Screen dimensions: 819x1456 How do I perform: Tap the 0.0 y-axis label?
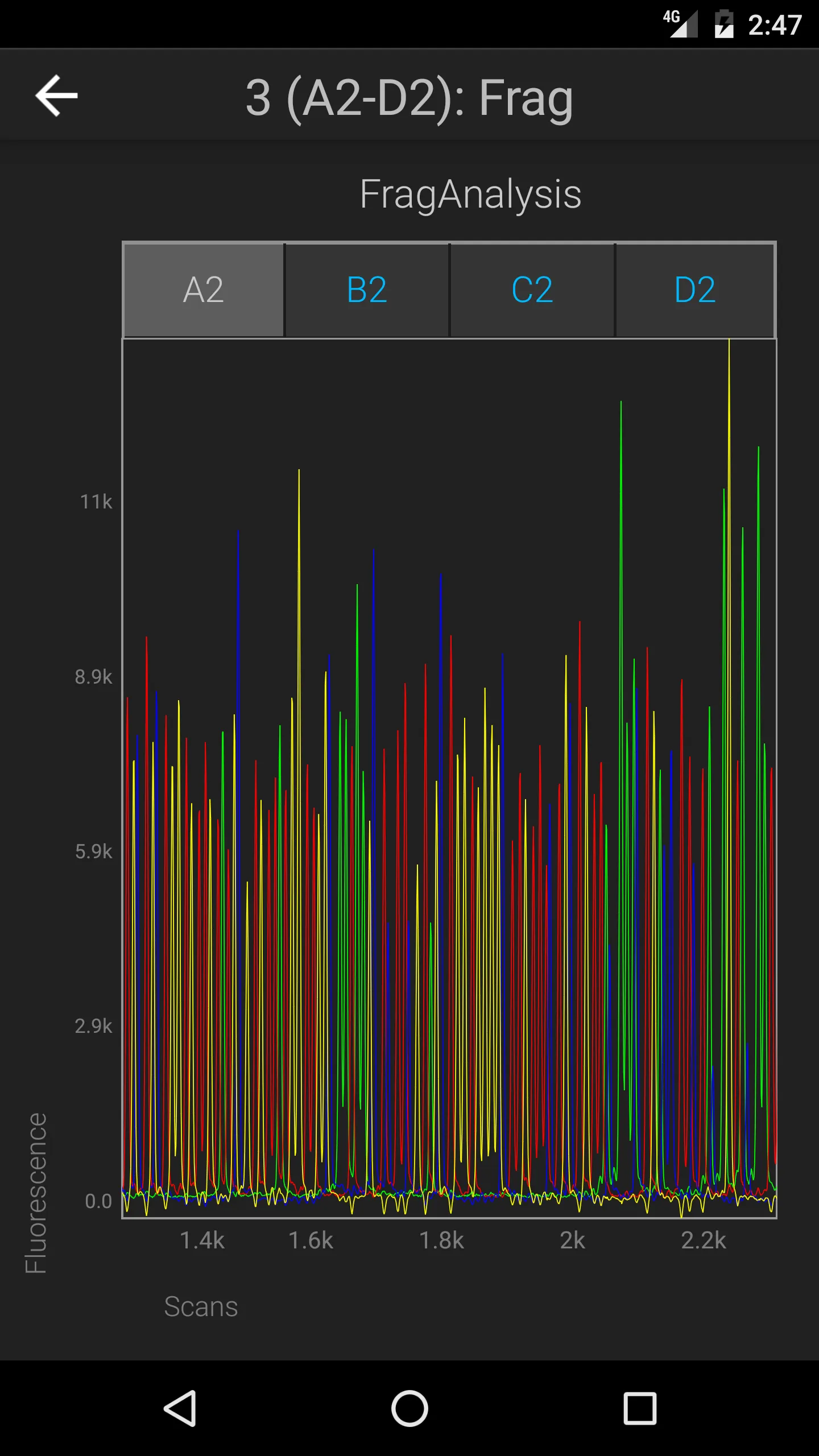(x=98, y=1201)
